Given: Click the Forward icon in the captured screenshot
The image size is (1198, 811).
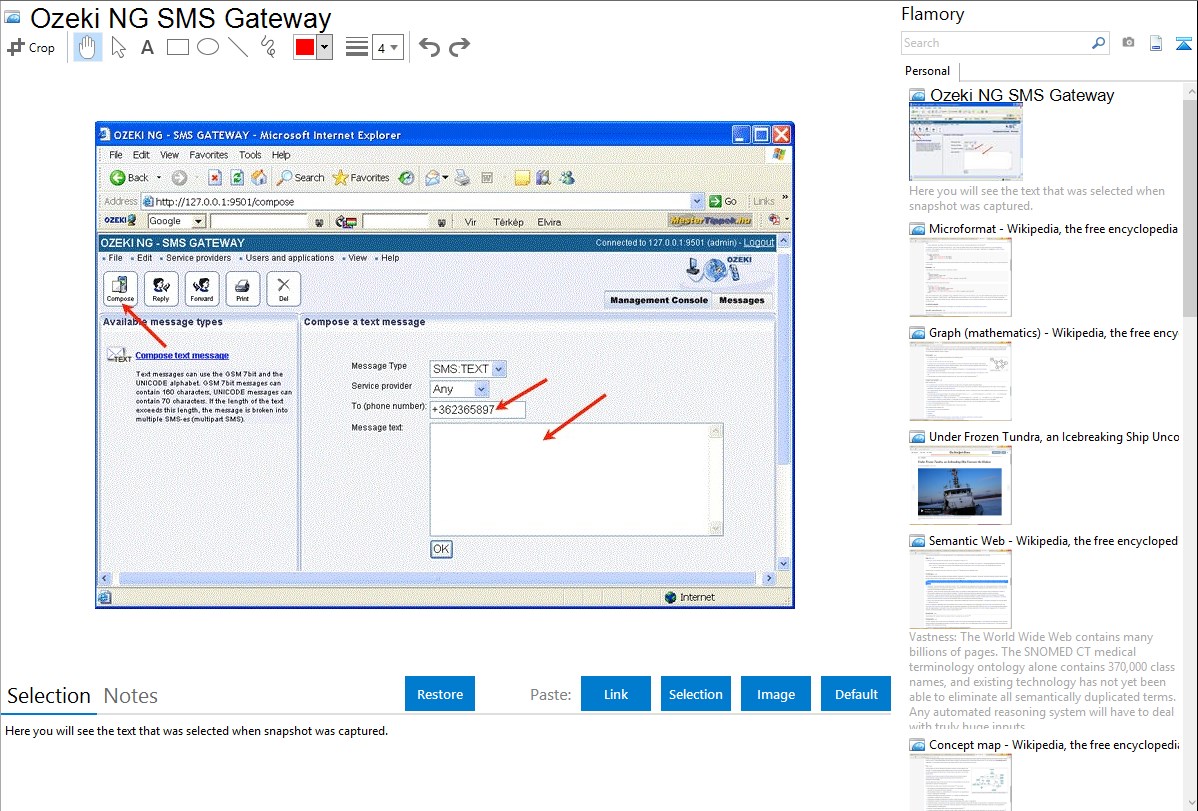Looking at the screenshot, I should (x=202, y=289).
